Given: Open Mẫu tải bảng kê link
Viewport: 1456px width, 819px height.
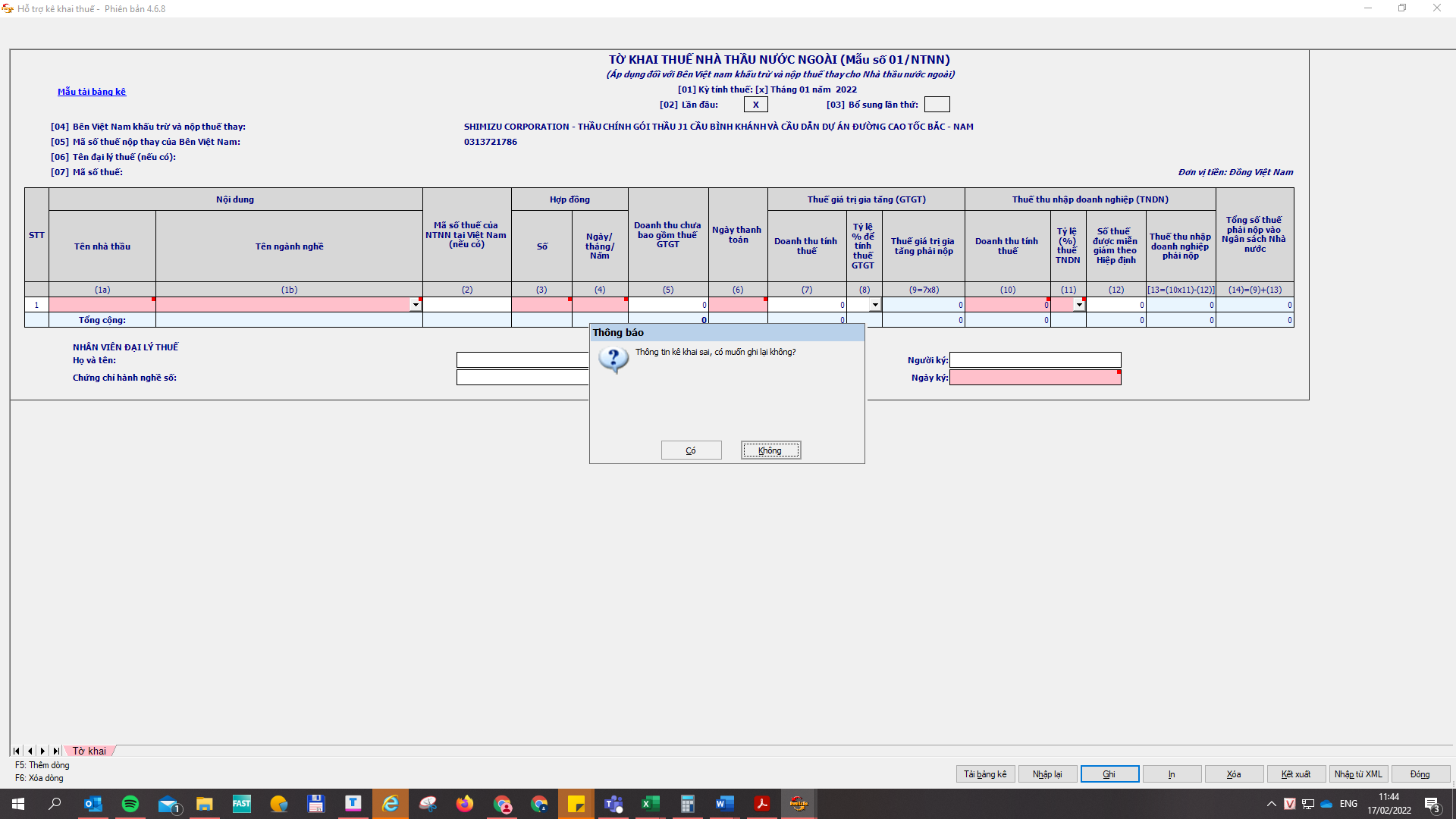Looking at the screenshot, I should click(92, 92).
